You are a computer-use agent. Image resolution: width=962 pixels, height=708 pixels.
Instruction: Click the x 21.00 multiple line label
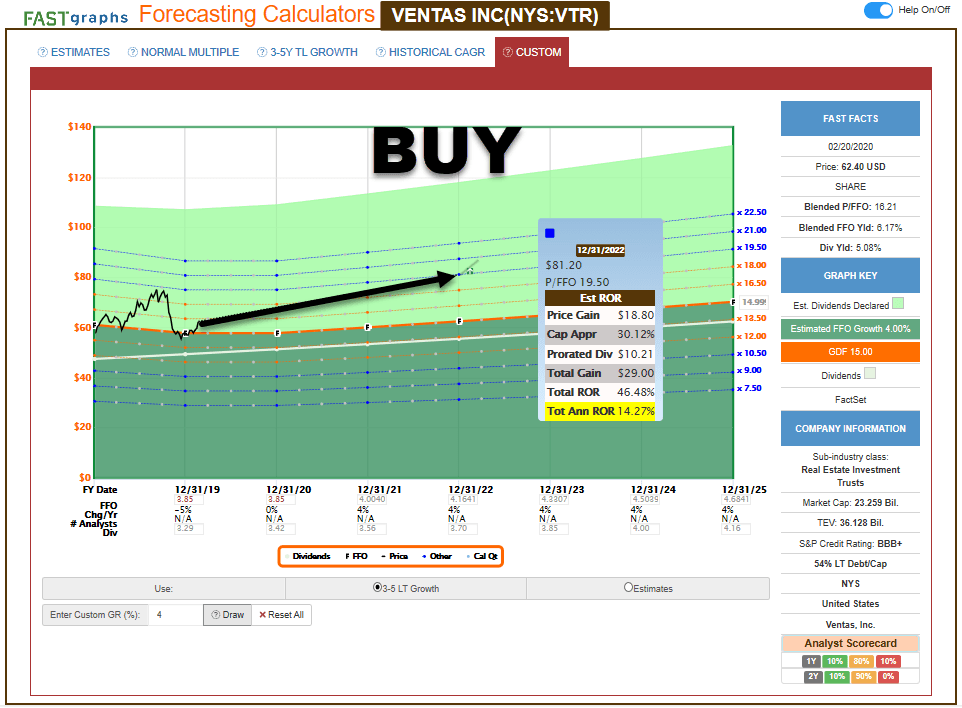(752, 230)
